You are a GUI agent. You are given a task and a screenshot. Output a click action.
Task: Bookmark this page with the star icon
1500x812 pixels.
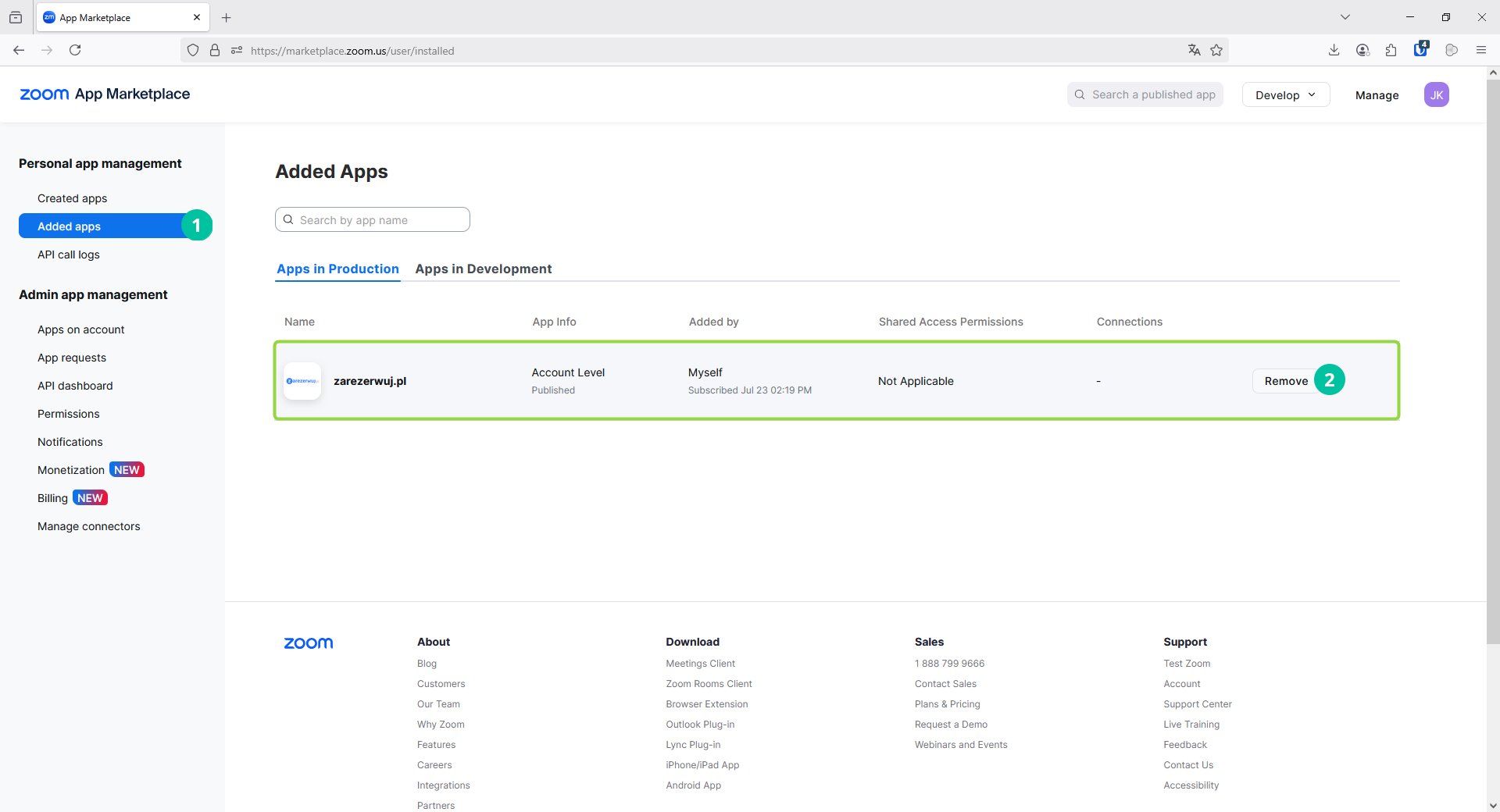coord(1216,50)
